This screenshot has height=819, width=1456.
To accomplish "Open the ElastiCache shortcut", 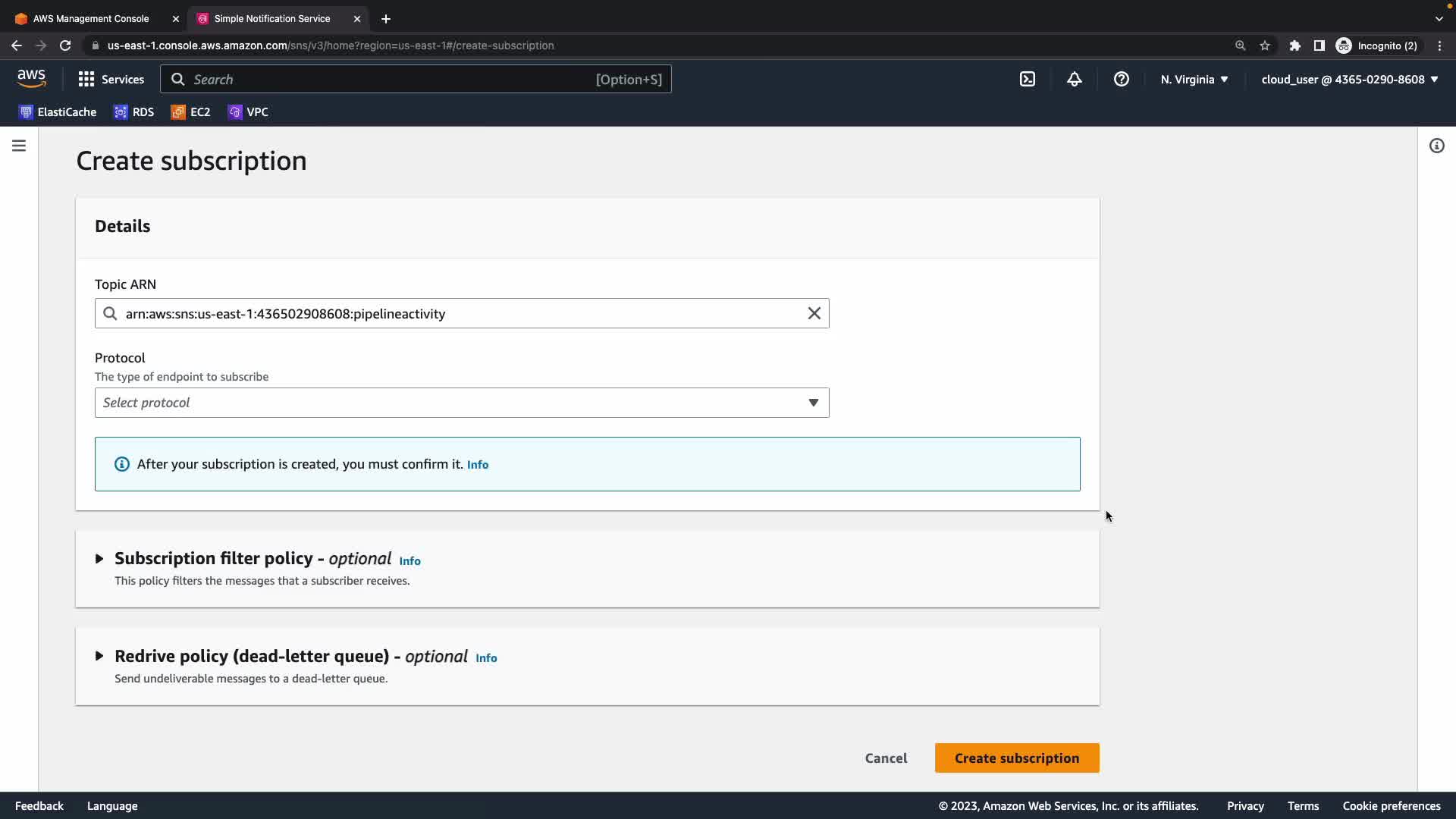I will tap(58, 112).
